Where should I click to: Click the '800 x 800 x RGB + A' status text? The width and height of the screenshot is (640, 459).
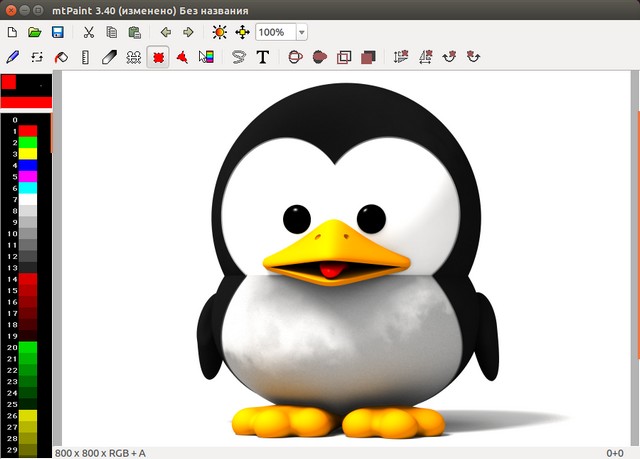(100, 453)
